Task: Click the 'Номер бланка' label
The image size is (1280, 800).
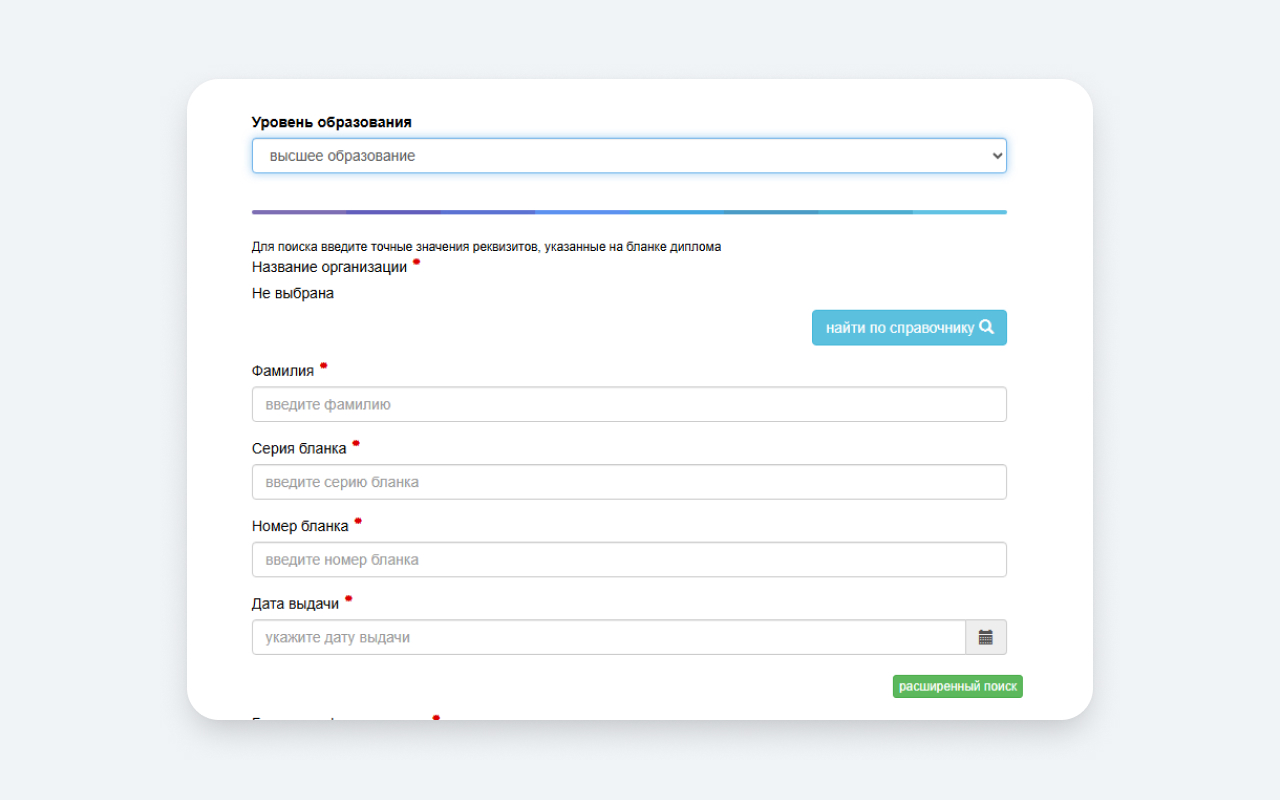Action: [x=300, y=526]
